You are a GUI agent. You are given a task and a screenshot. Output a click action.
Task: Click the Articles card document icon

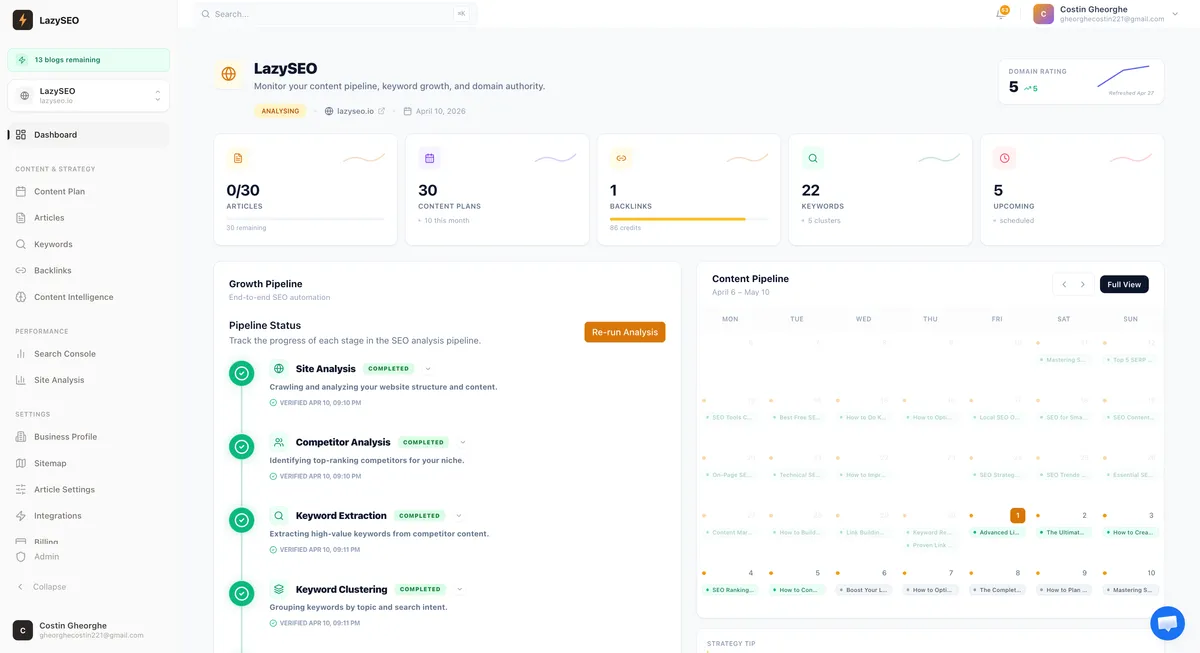click(237, 158)
